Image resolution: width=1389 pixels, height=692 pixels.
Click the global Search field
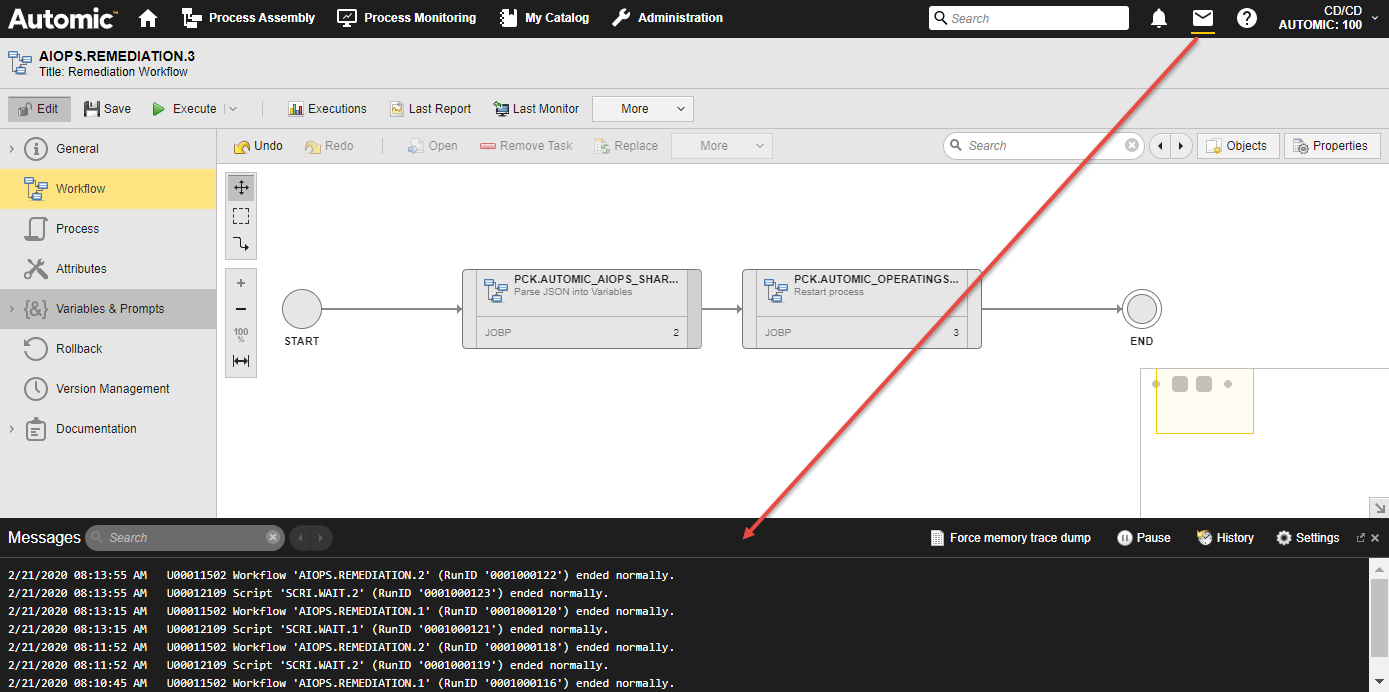(1029, 18)
